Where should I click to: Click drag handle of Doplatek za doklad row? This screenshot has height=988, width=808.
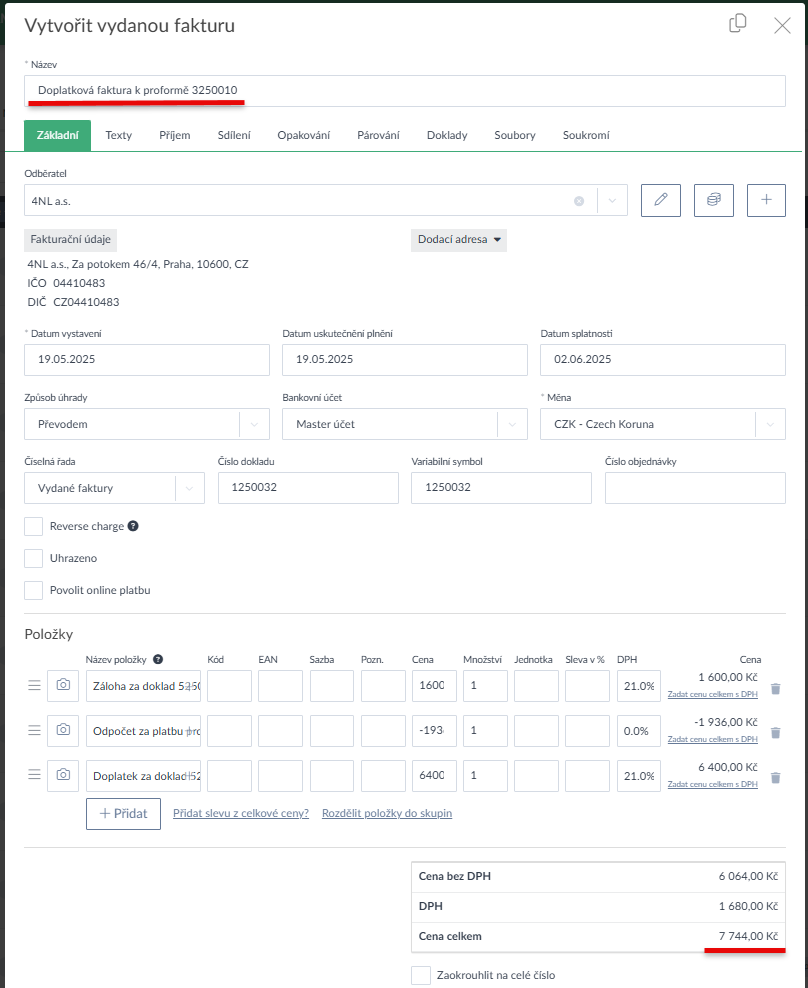(x=34, y=775)
